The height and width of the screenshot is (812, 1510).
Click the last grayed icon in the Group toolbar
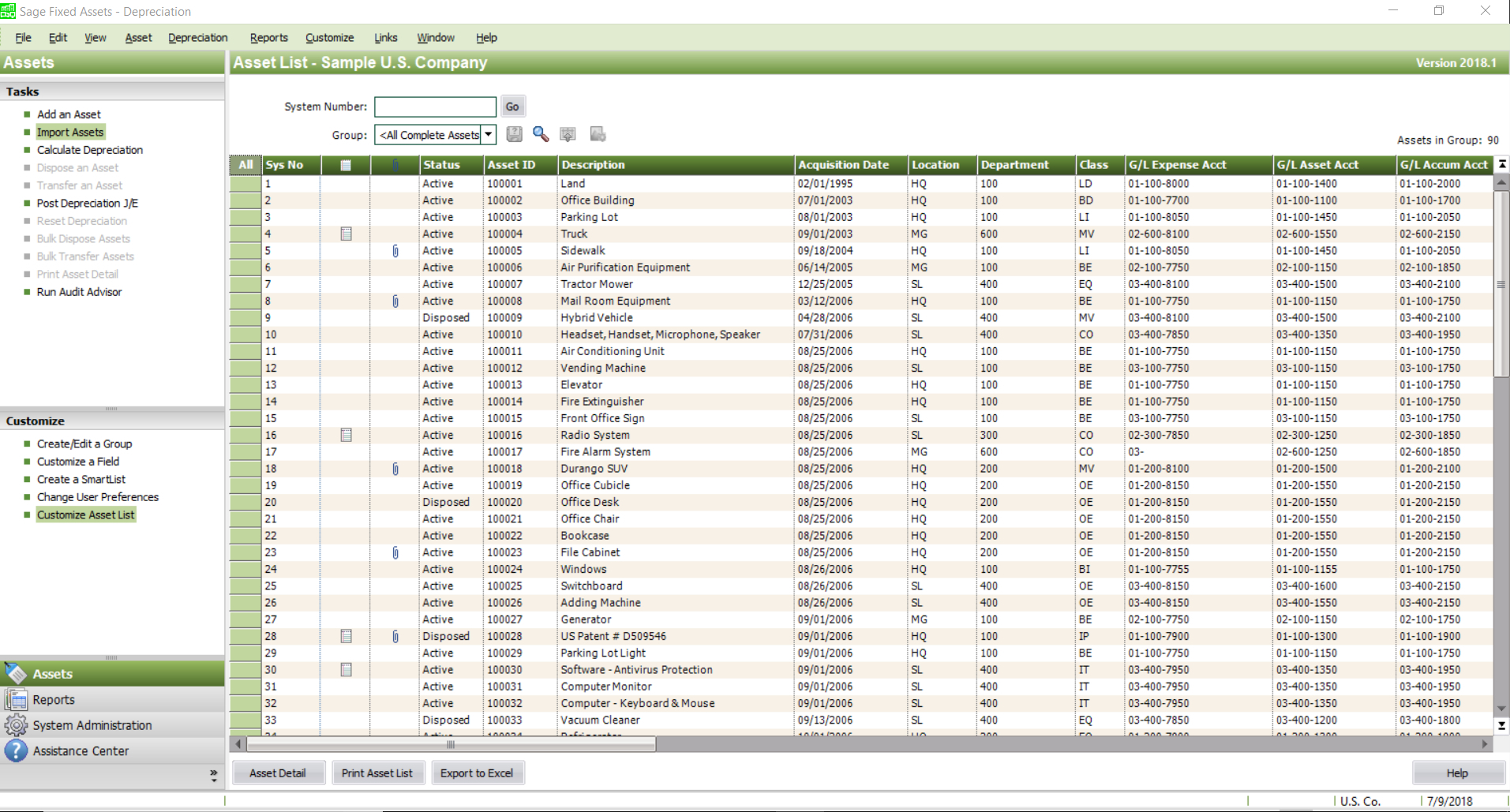tap(598, 134)
